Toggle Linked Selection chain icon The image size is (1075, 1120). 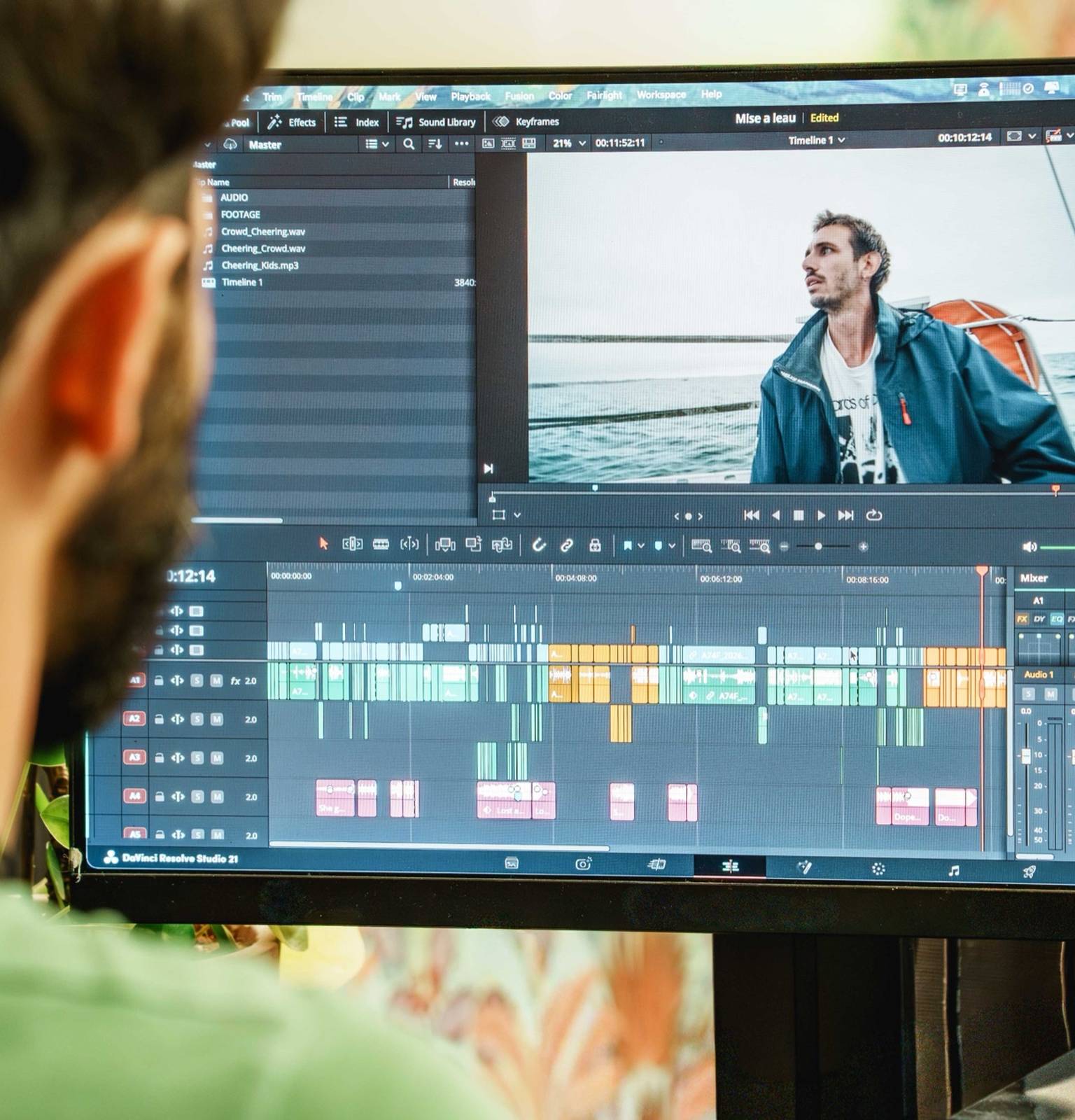coord(566,545)
